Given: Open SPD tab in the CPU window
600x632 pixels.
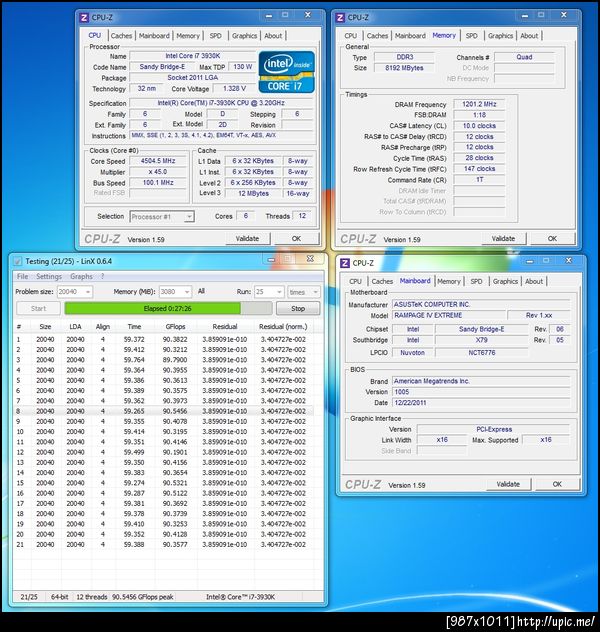Looking at the screenshot, I should [x=216, y=36].
